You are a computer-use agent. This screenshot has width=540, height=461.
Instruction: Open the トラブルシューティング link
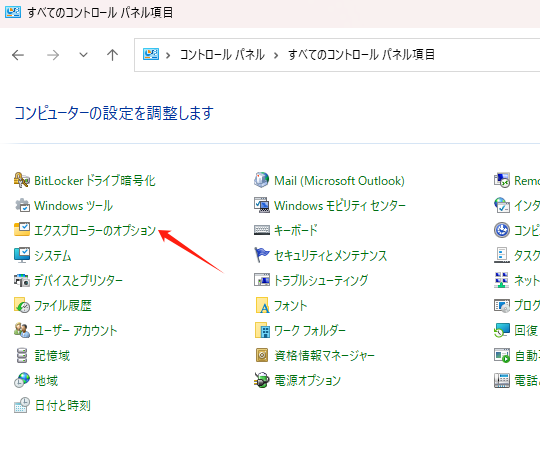pyautogui.click(x=321, y=280)
